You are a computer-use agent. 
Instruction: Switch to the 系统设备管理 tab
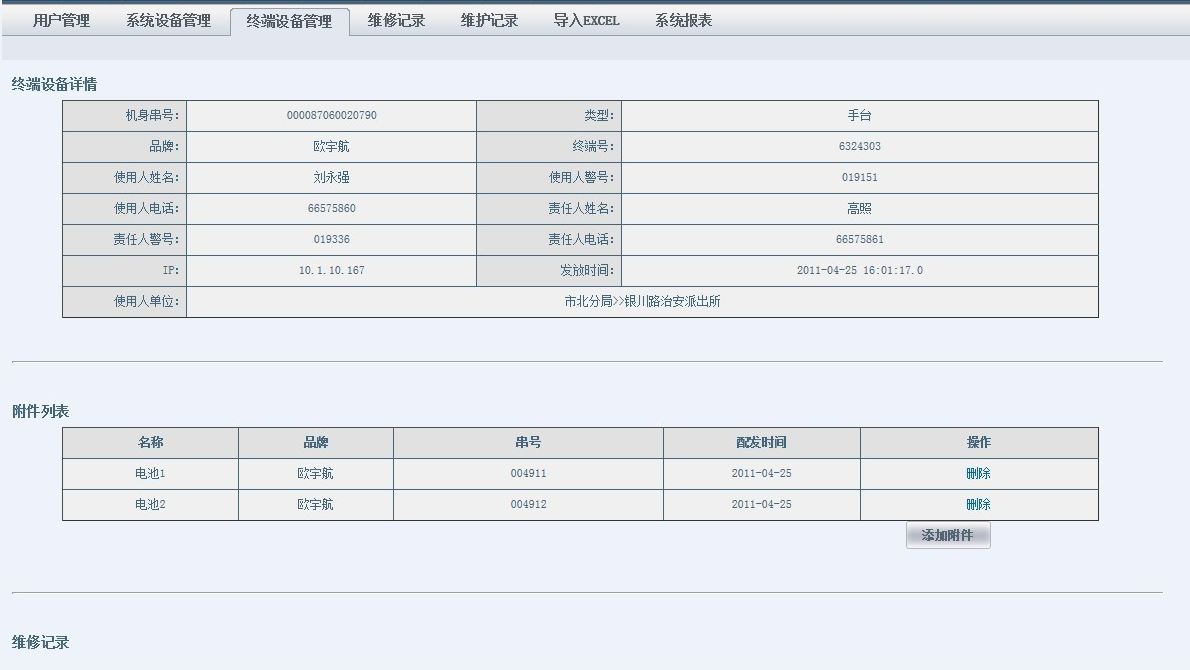[x=168, y=21]
